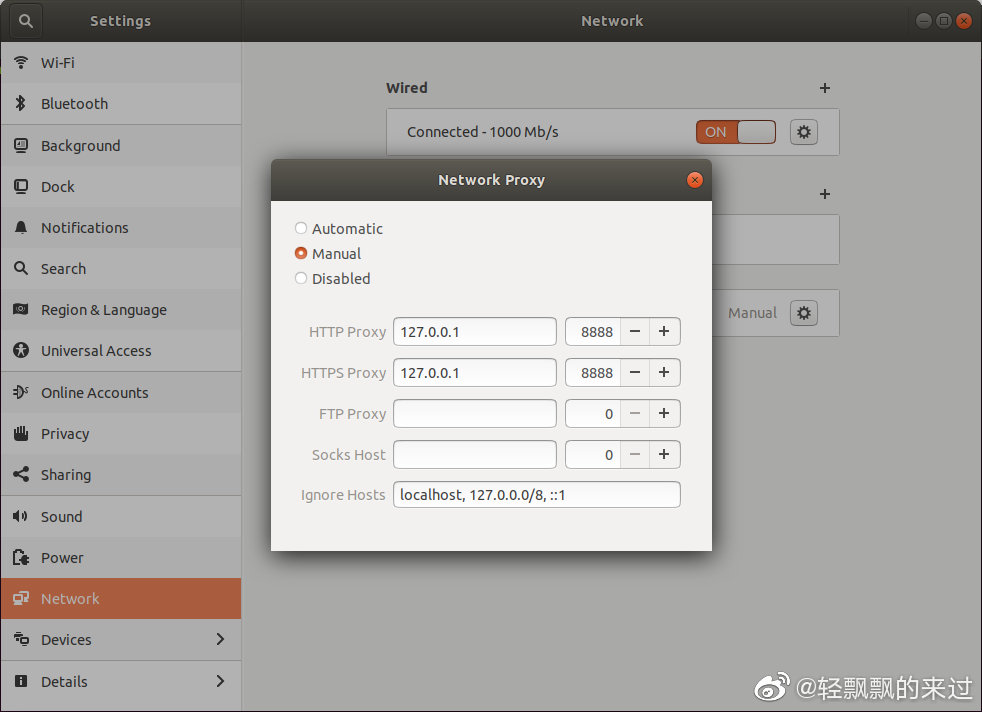Expand the Details submenu chevron
The height and width of the screenshot is (712, 982).
[x=220, y=681]
